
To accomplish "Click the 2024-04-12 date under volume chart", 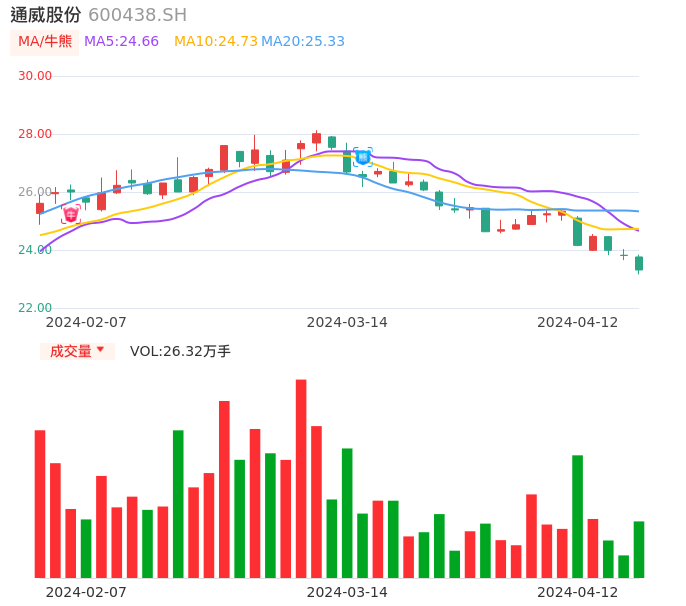I will pyautogui.click(x=578, y=592).
